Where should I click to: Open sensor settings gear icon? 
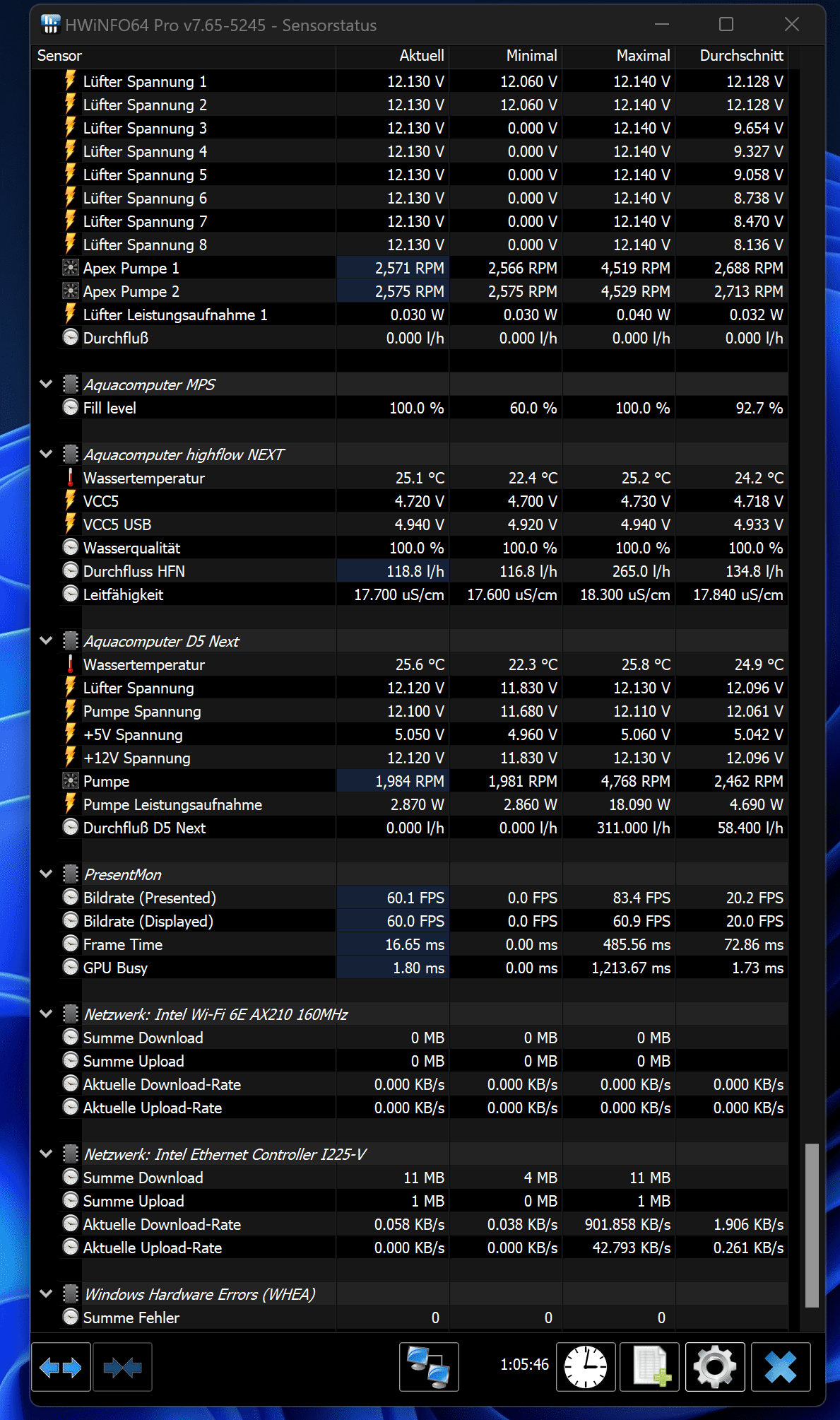tap(715, 1367)
